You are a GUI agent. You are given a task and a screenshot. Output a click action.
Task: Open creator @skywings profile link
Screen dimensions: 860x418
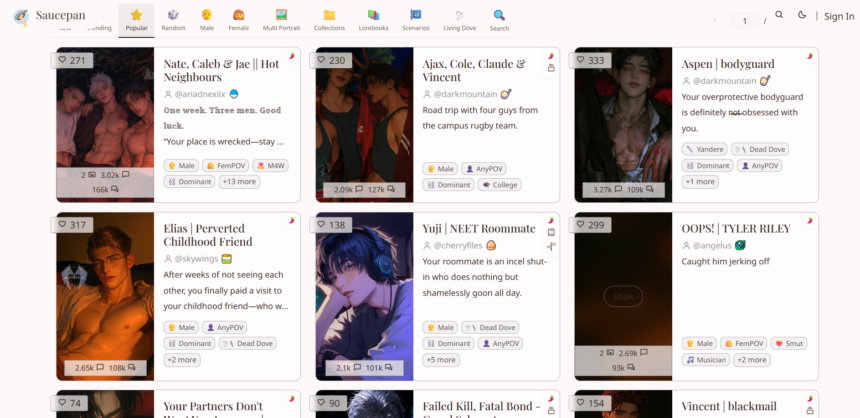click(x=198, y=259)
